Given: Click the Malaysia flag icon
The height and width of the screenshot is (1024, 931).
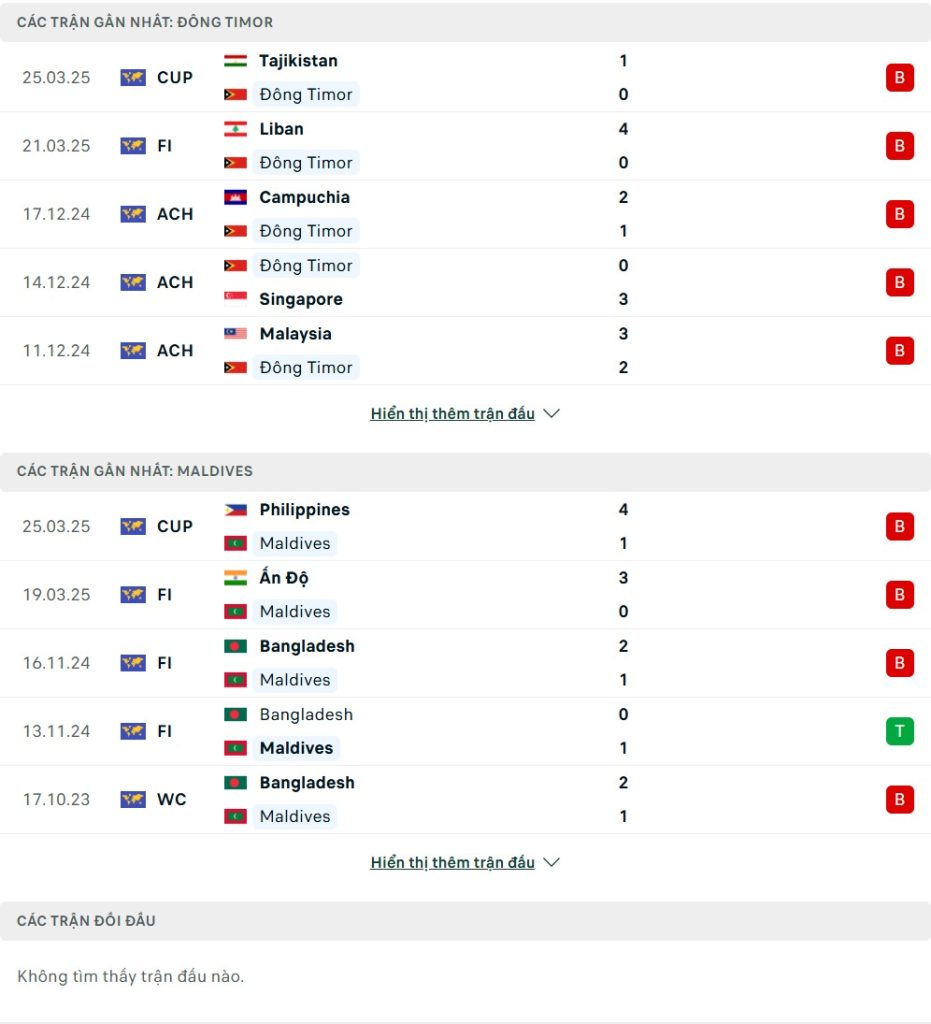Looking at the screenshot, I should pos(235,334).
